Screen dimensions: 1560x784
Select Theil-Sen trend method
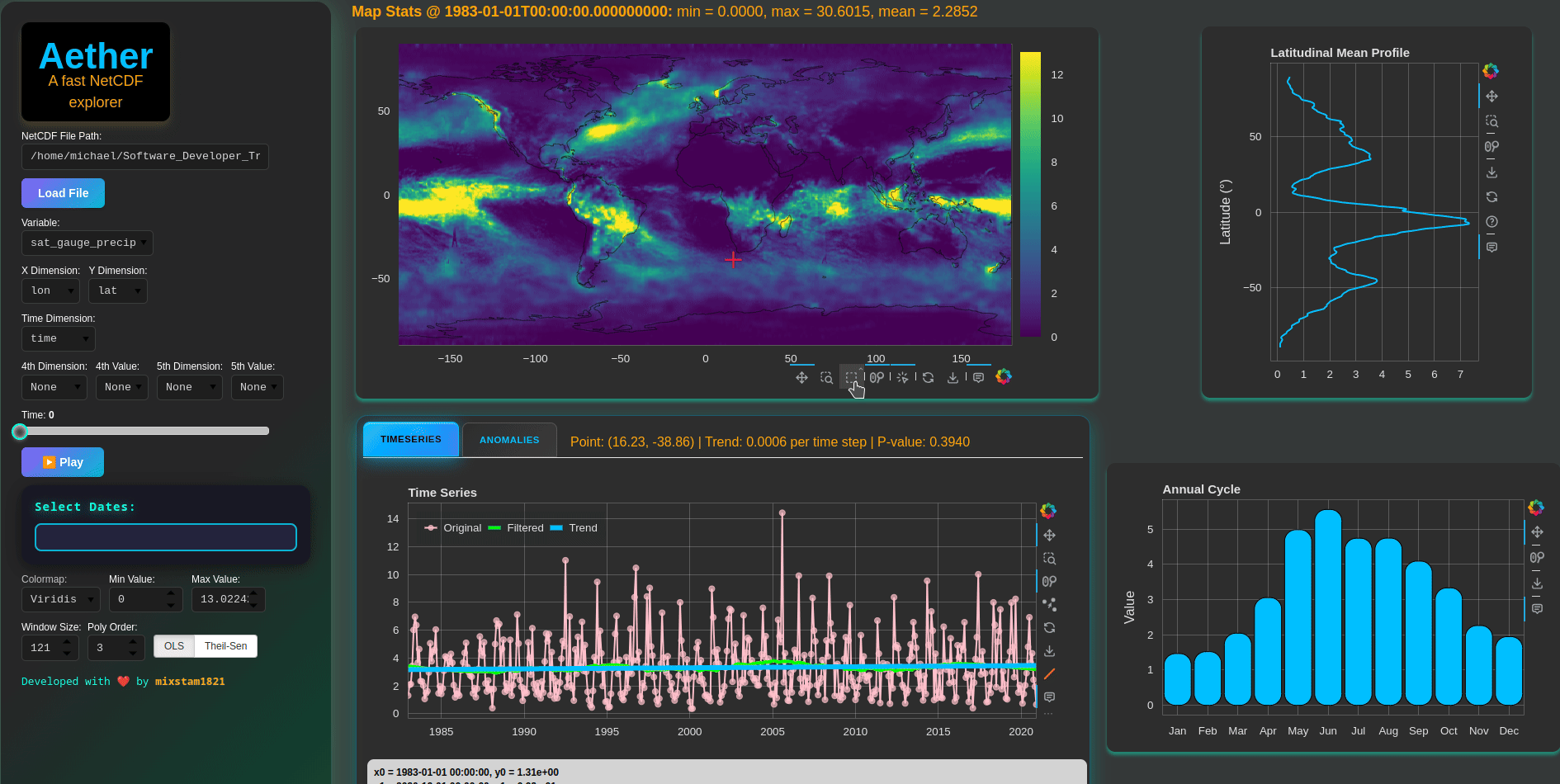[x=226, y=646]
